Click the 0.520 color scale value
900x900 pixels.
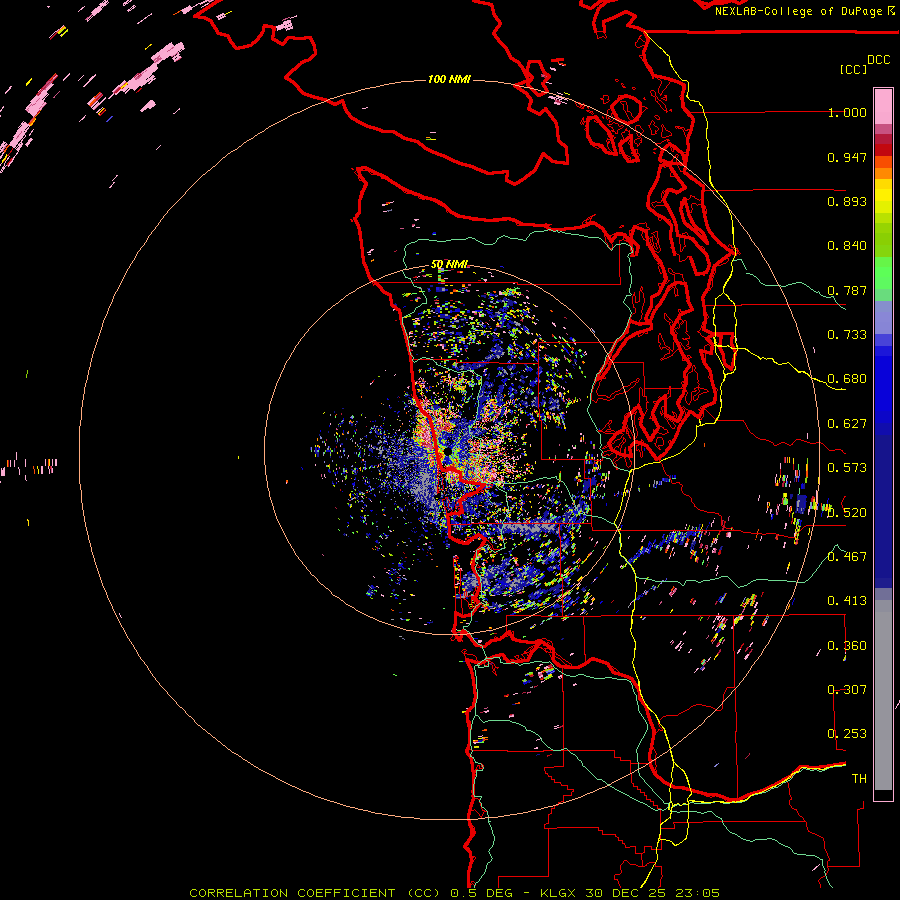(x=847, y=513)
